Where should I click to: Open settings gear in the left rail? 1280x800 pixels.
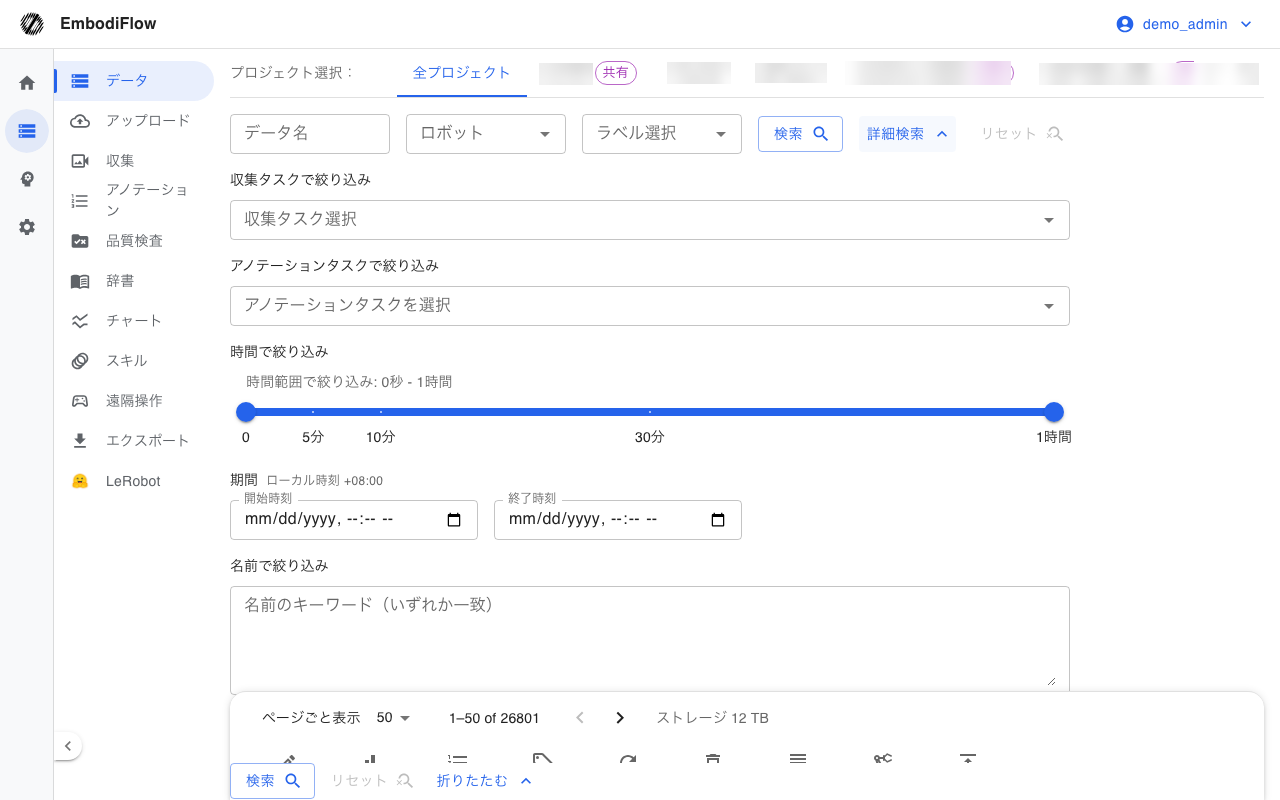point(27,227)
